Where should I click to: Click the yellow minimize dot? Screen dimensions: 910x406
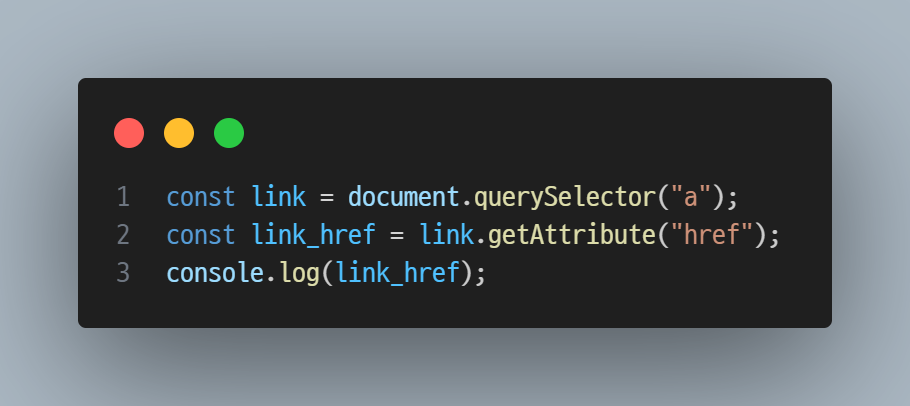point(179,133)
